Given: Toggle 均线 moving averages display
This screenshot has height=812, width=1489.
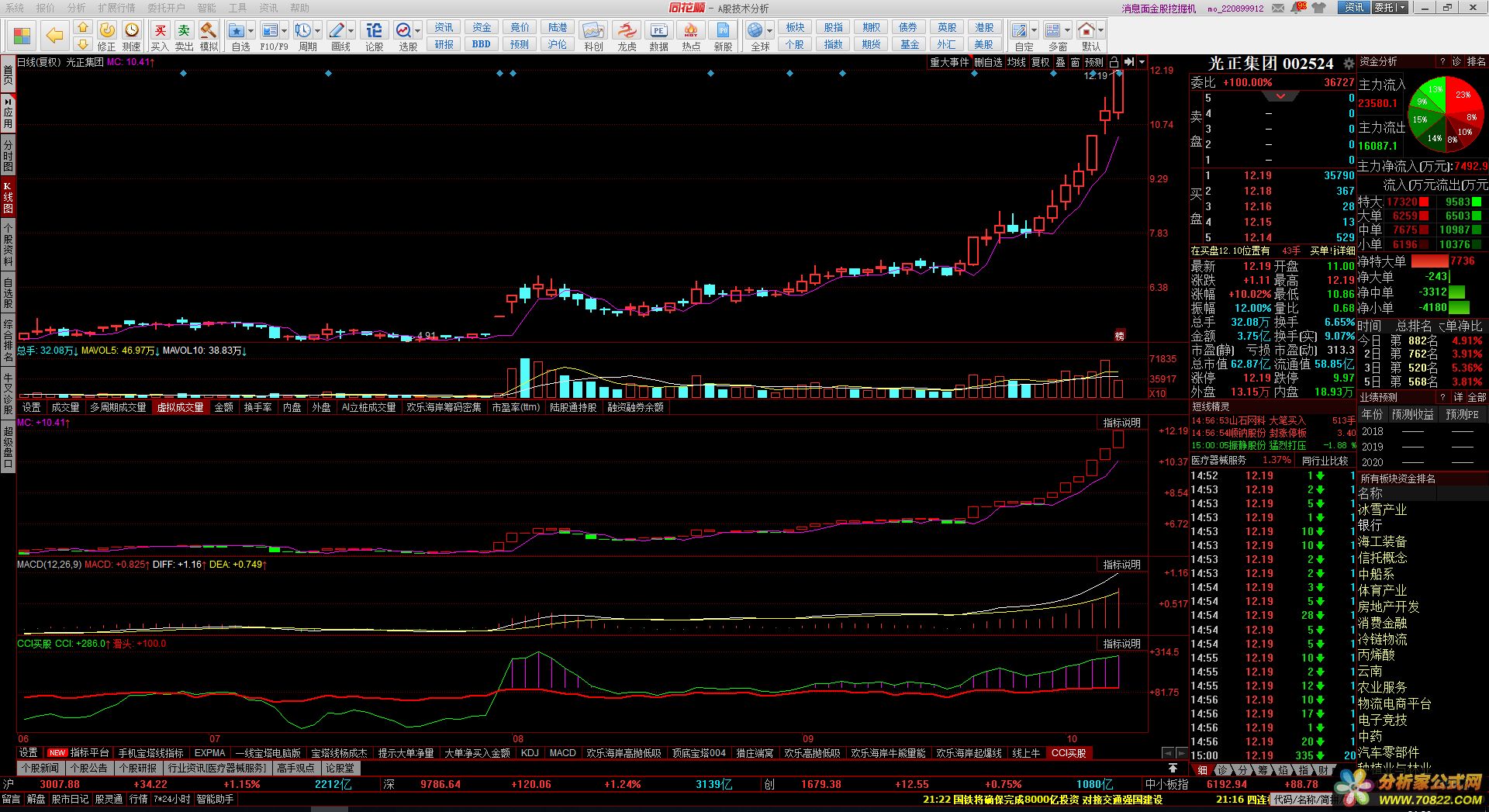Looking at the screenshot, I should pos(1016,62).
